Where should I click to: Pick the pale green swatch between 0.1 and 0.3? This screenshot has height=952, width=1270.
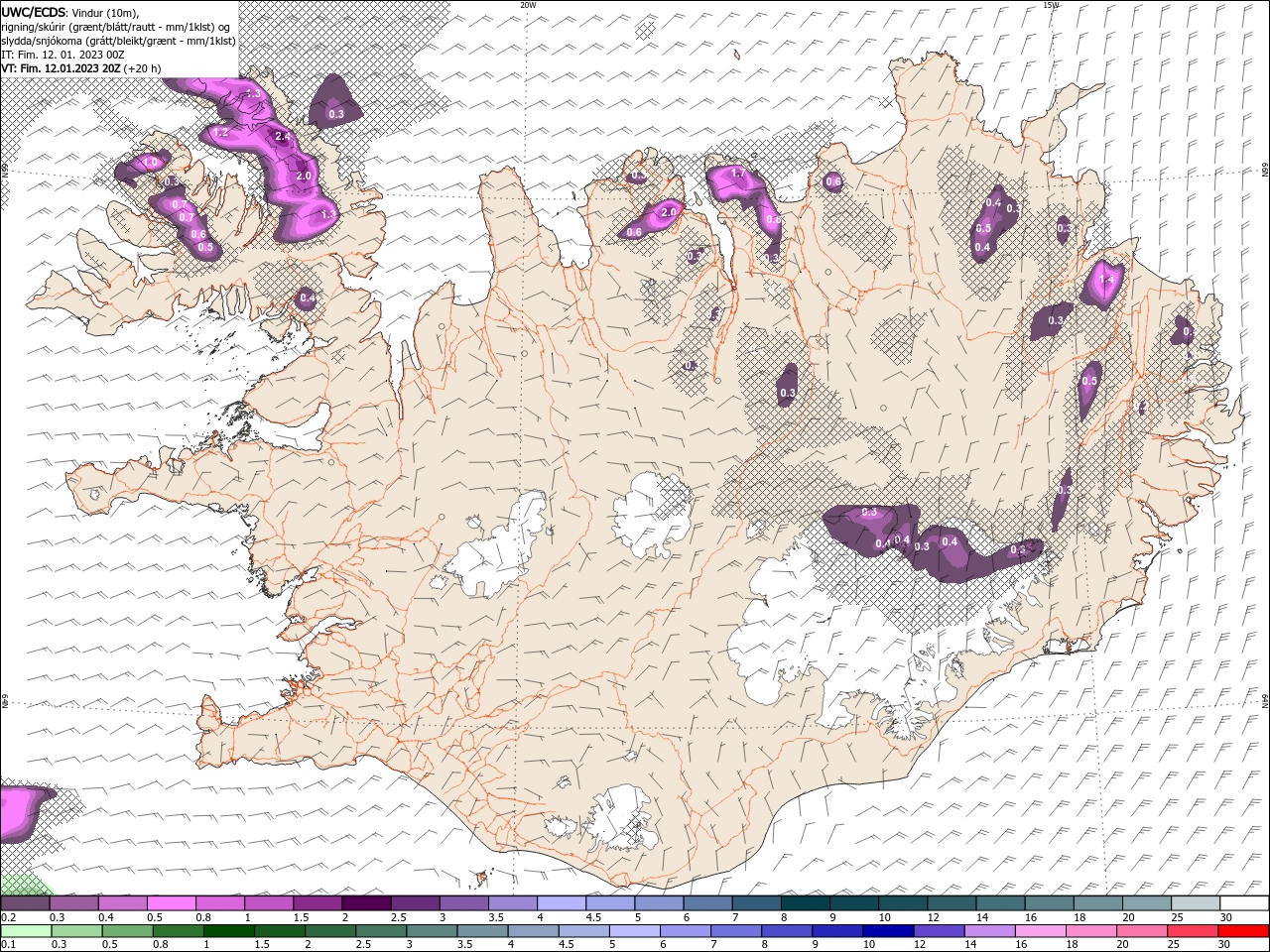26,931
